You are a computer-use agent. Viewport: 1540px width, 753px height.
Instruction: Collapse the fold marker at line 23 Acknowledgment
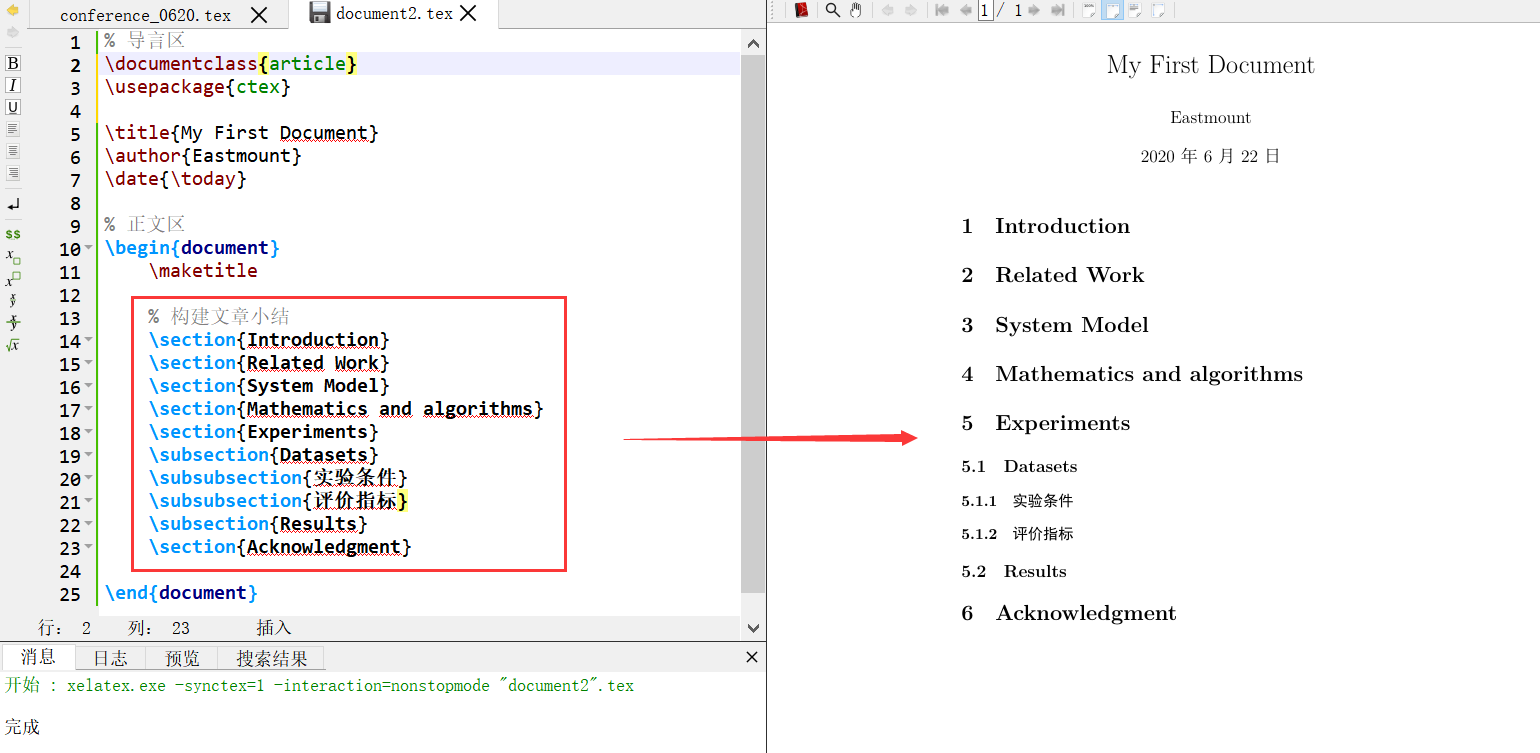pyautogui.click(x=89, y=548)
